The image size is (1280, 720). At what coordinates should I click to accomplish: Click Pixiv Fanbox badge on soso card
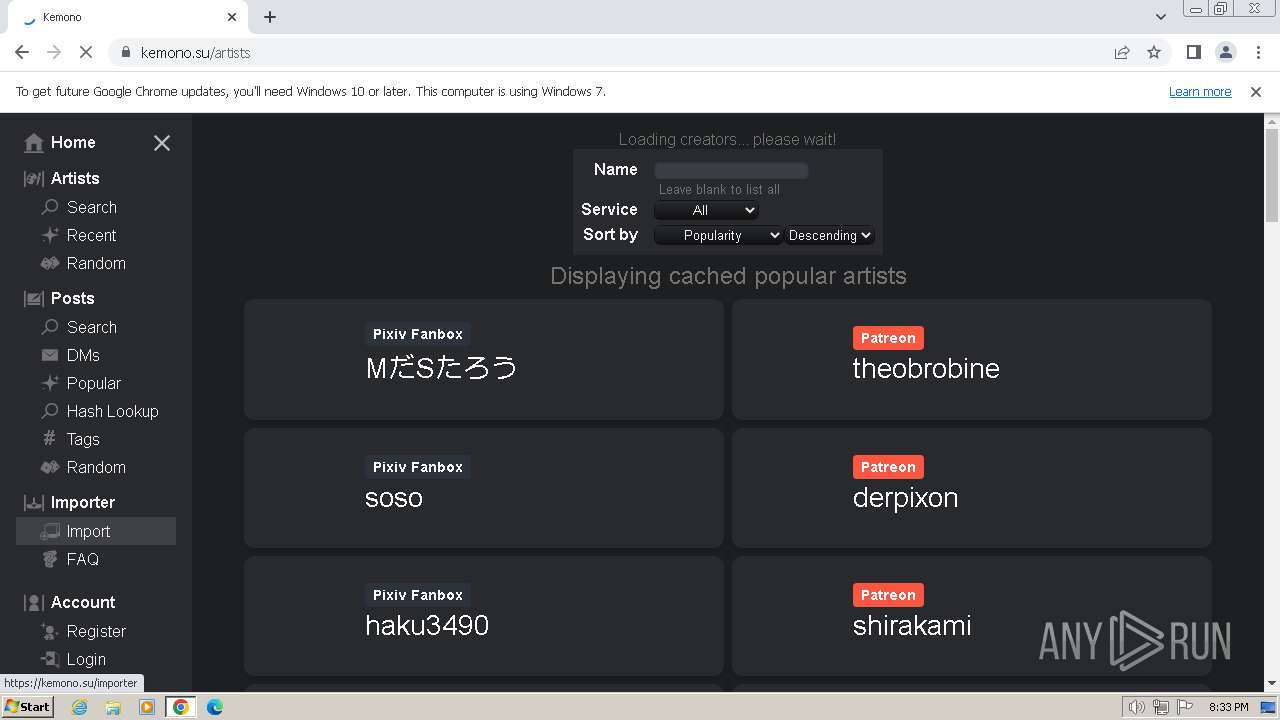(418, 467)
